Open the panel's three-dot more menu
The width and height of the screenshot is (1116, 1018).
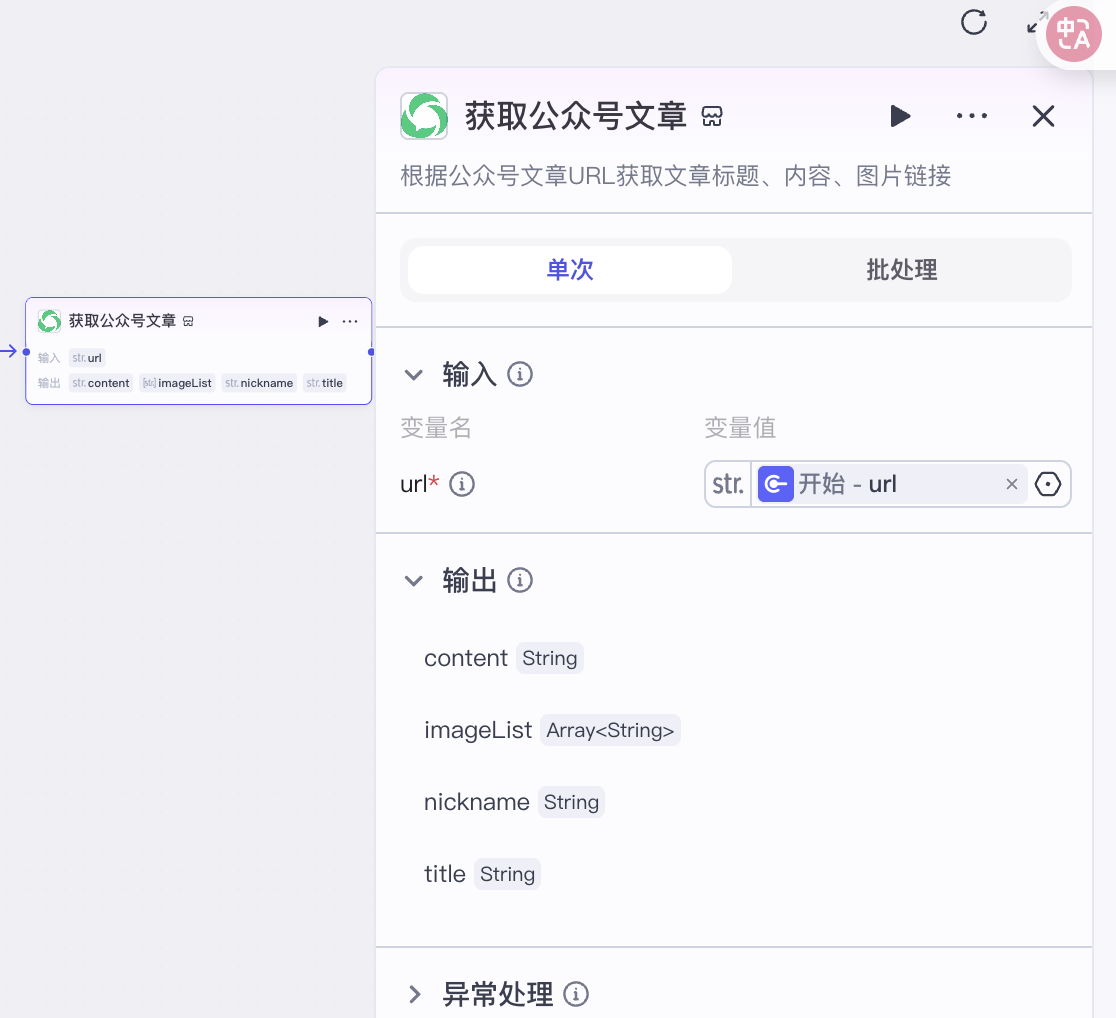[x=972, y=115]
